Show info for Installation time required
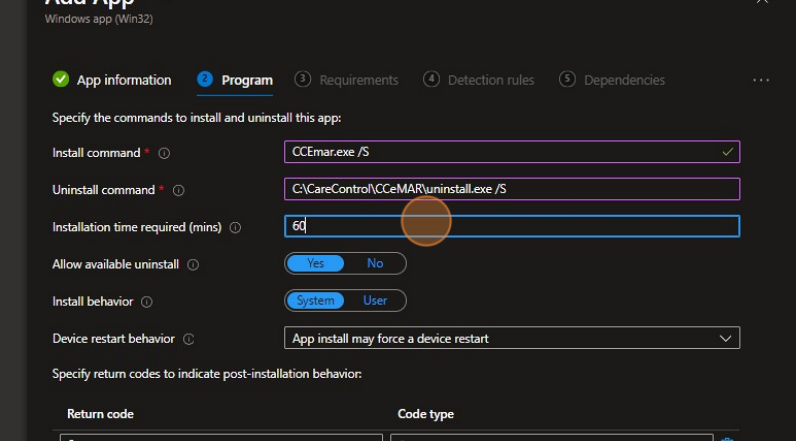Screen dimensions: 796x441 (x=236, y=227)
